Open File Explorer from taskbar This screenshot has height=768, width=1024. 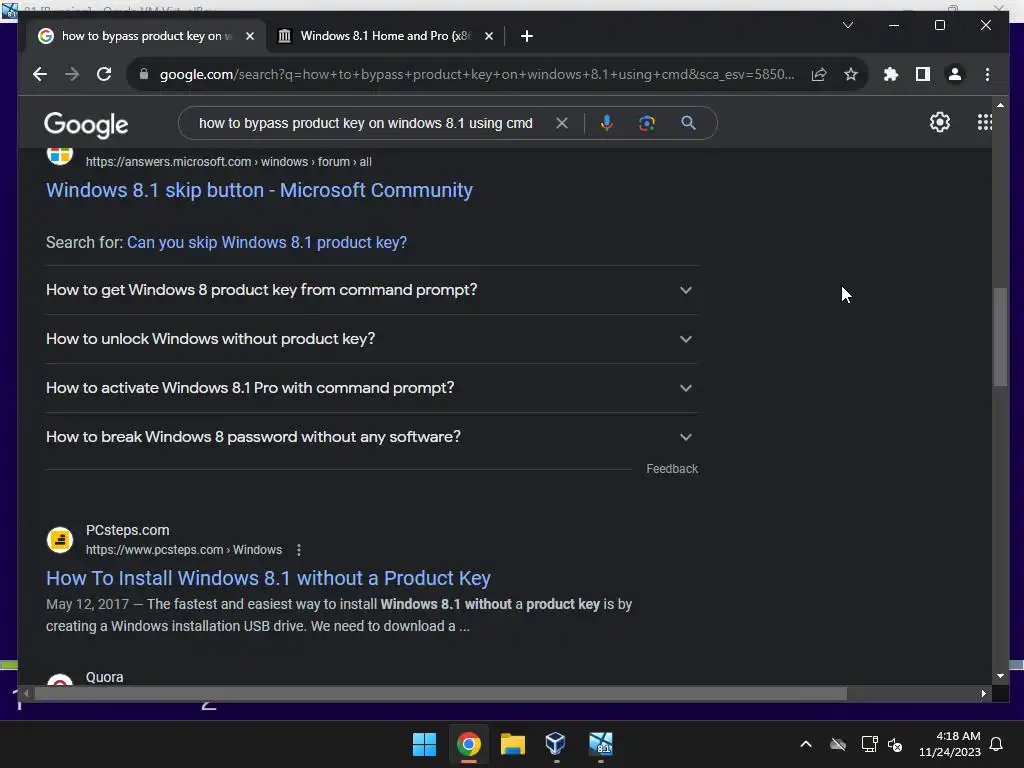click(x=513, y=744)
